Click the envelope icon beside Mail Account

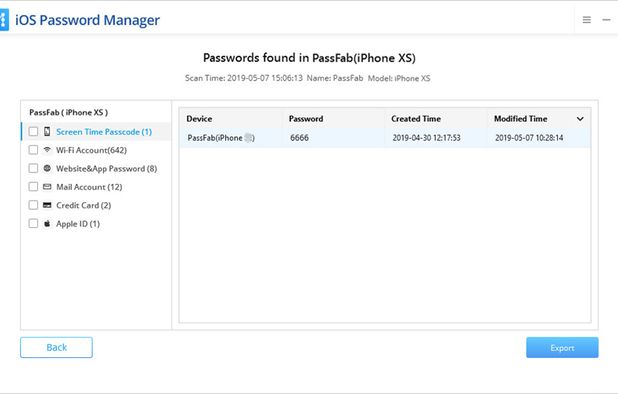click(x=47, y=187)
